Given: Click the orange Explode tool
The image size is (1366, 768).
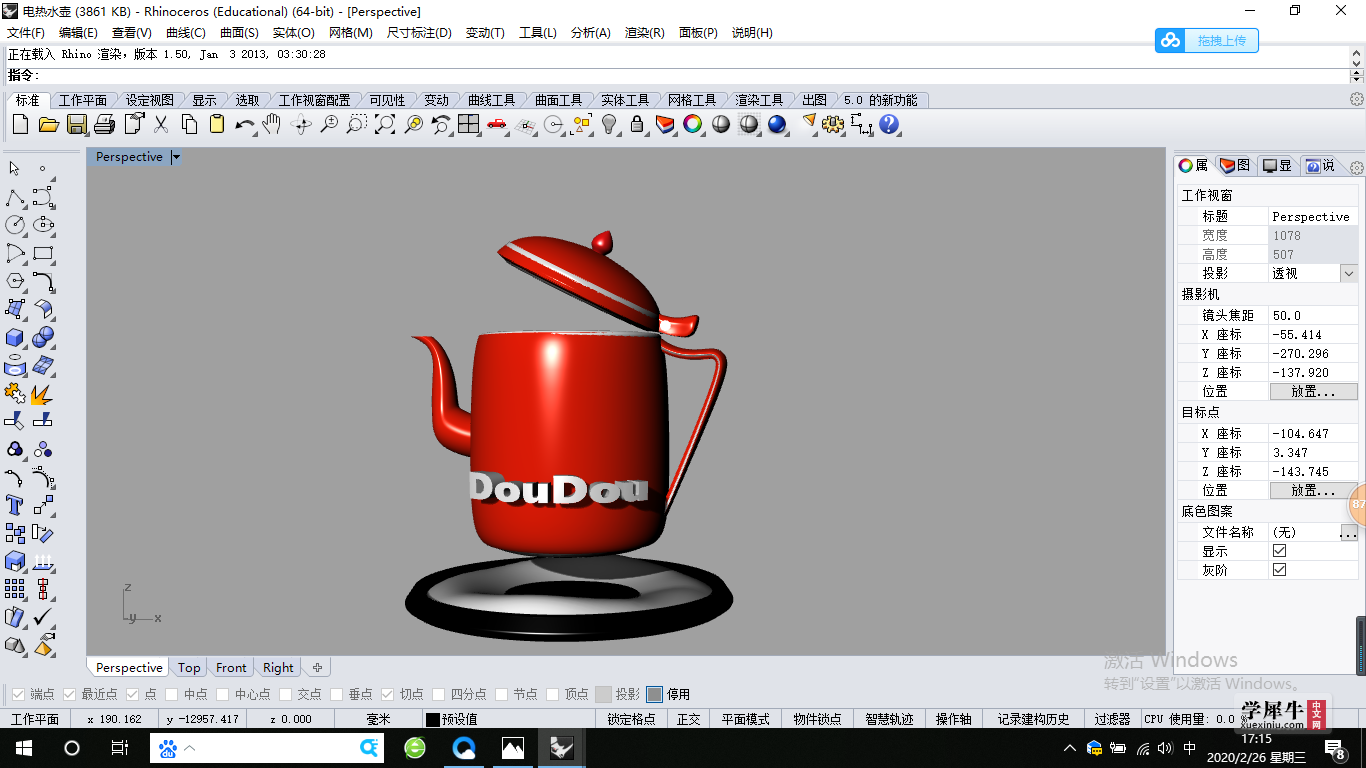Looking at the screenshot, I should [x=43, y=393].
